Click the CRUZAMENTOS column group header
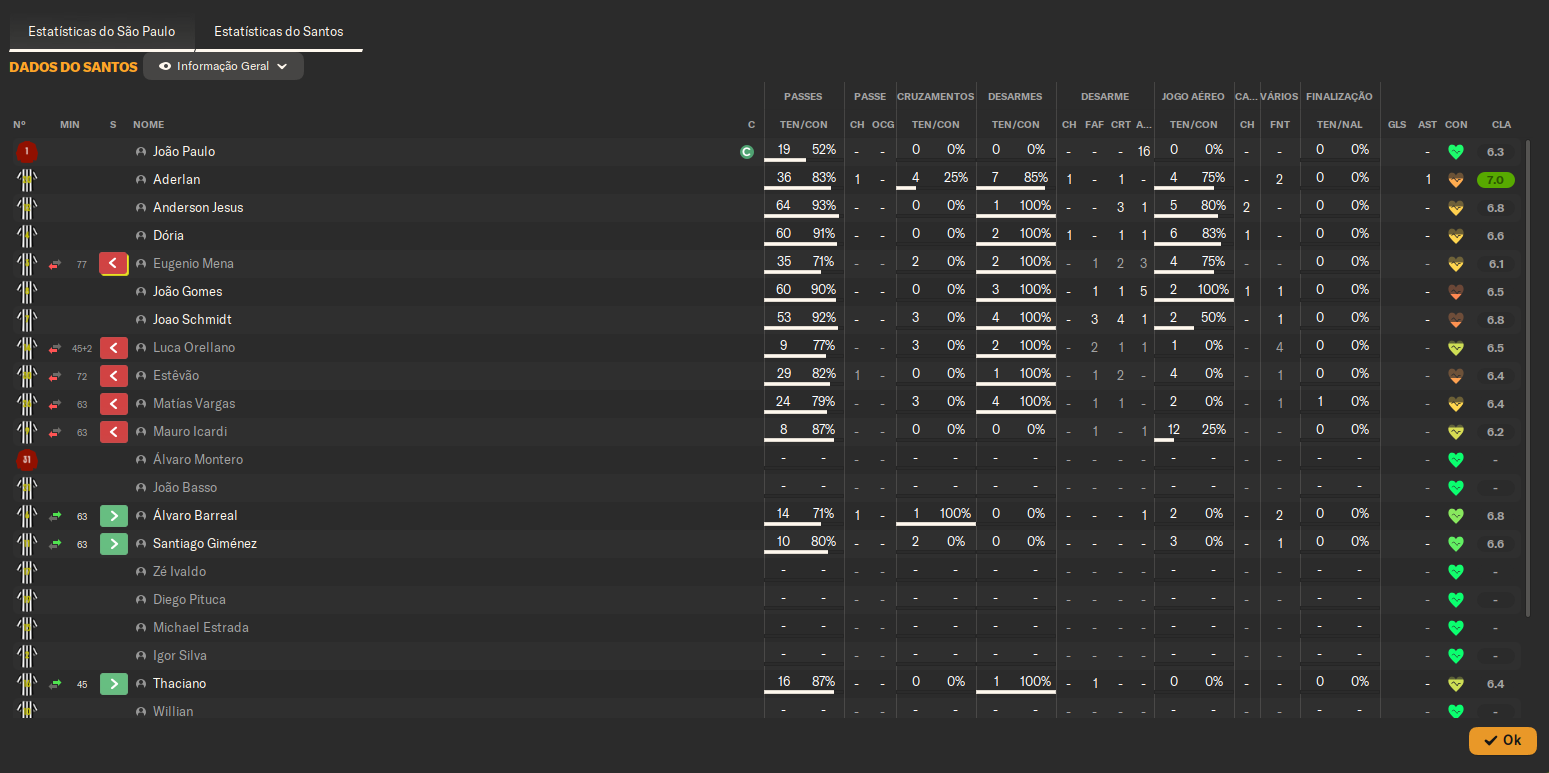Screen dimensions: 1549x773 click(936, 97)
